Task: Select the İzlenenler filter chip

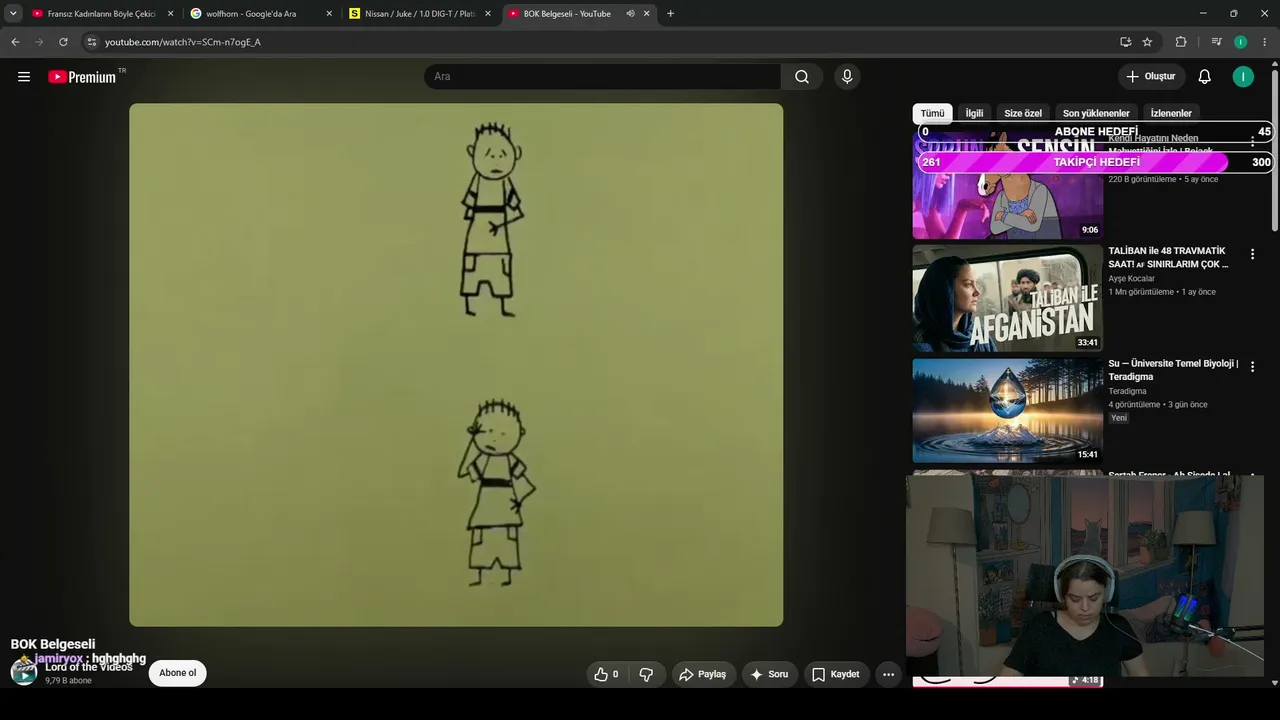Action: (1171, 113)
